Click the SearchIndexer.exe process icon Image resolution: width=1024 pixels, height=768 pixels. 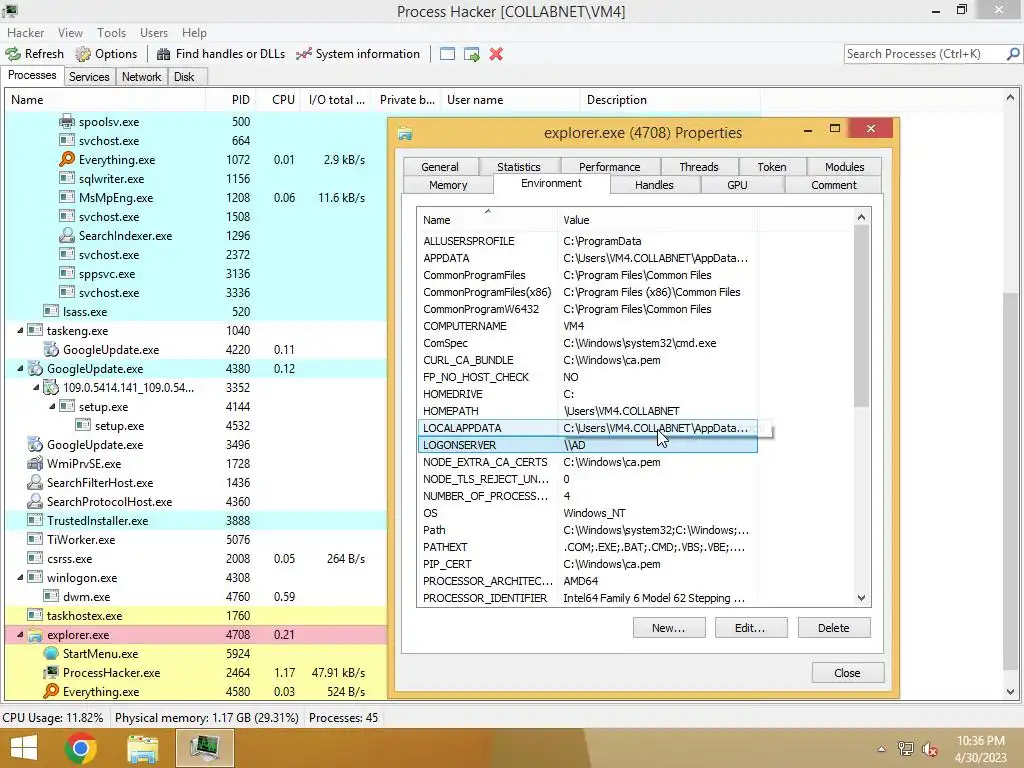[x=67, y=235]
